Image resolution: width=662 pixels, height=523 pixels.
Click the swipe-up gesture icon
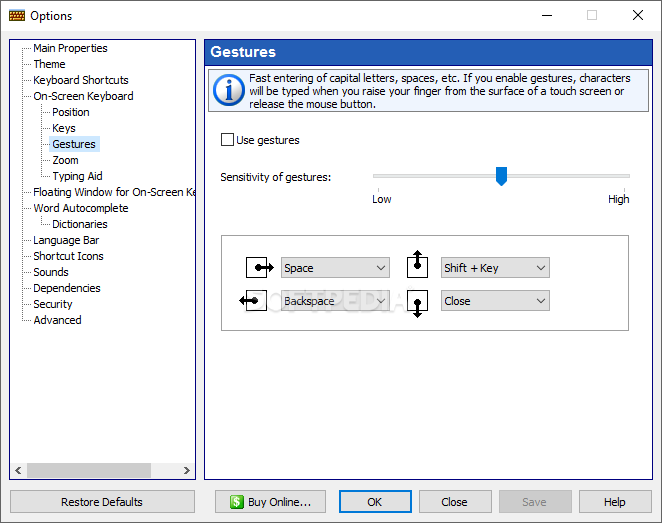click(x=417, y=264)
